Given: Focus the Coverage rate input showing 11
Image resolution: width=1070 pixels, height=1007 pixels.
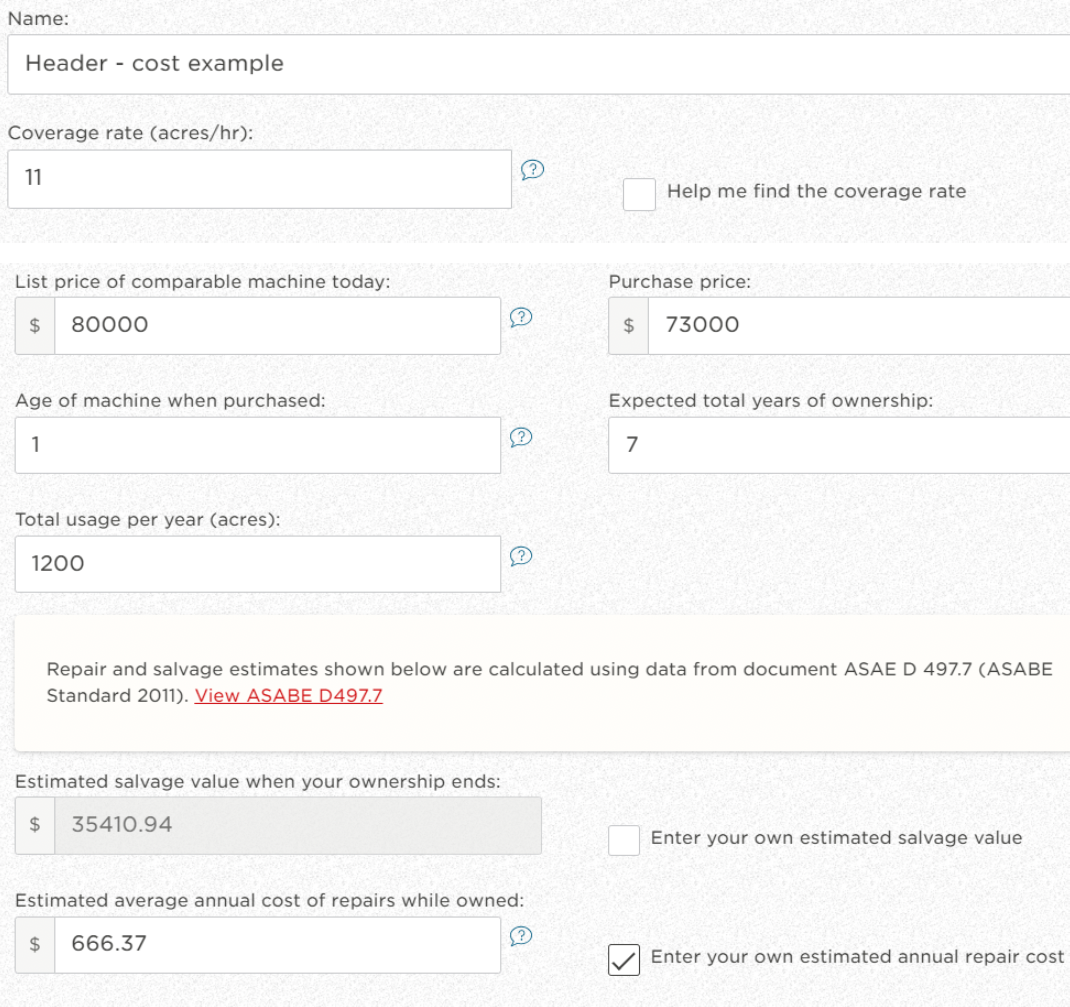Looking at the screenshot, I should (x=259, y=179).
